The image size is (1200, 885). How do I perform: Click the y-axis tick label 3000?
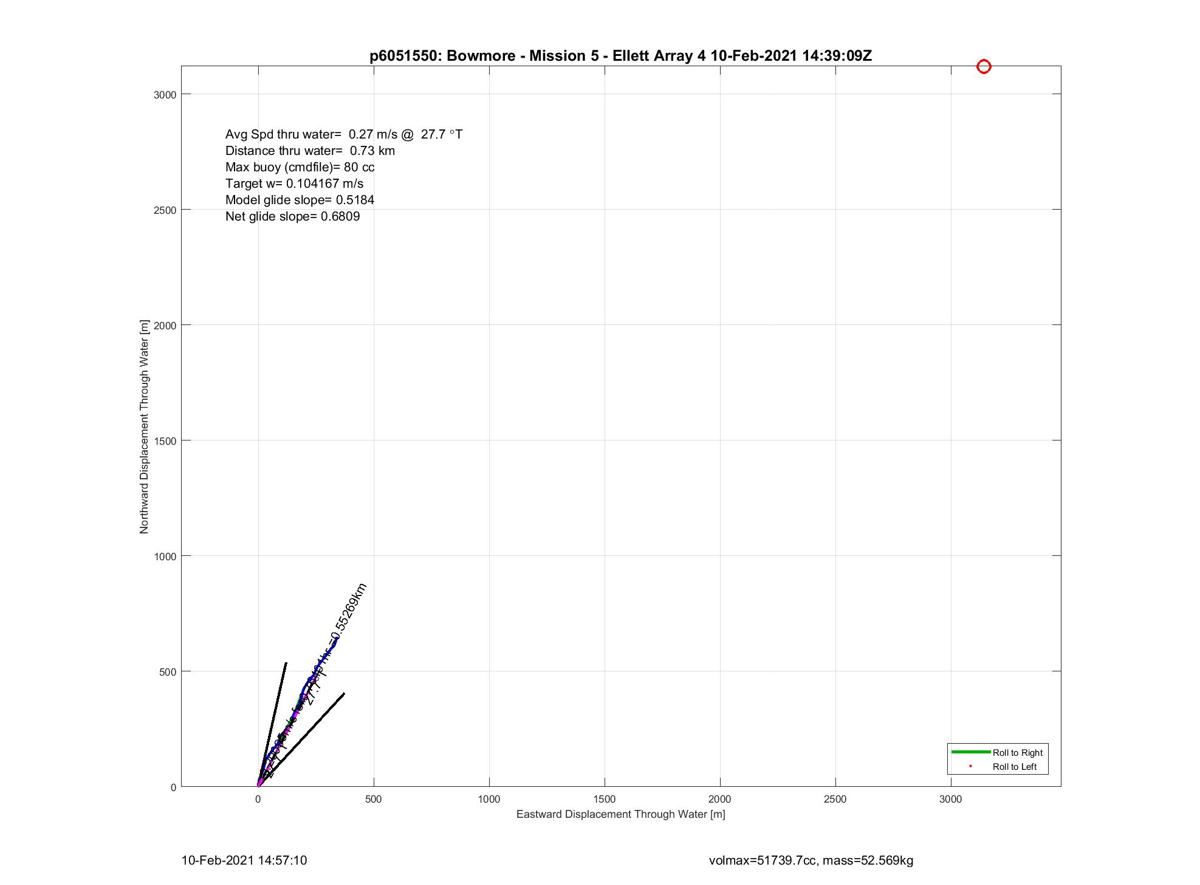(164, 94)
